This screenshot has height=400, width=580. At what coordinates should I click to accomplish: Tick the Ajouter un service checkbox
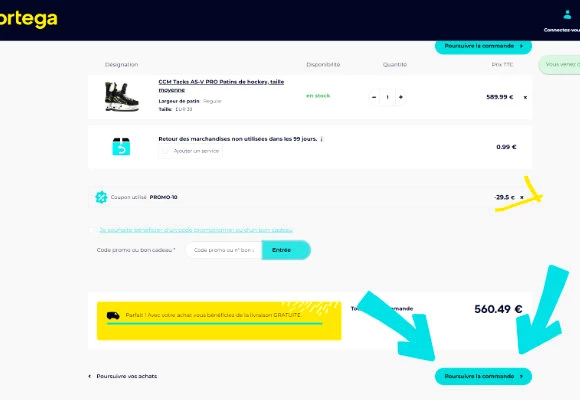165,151
